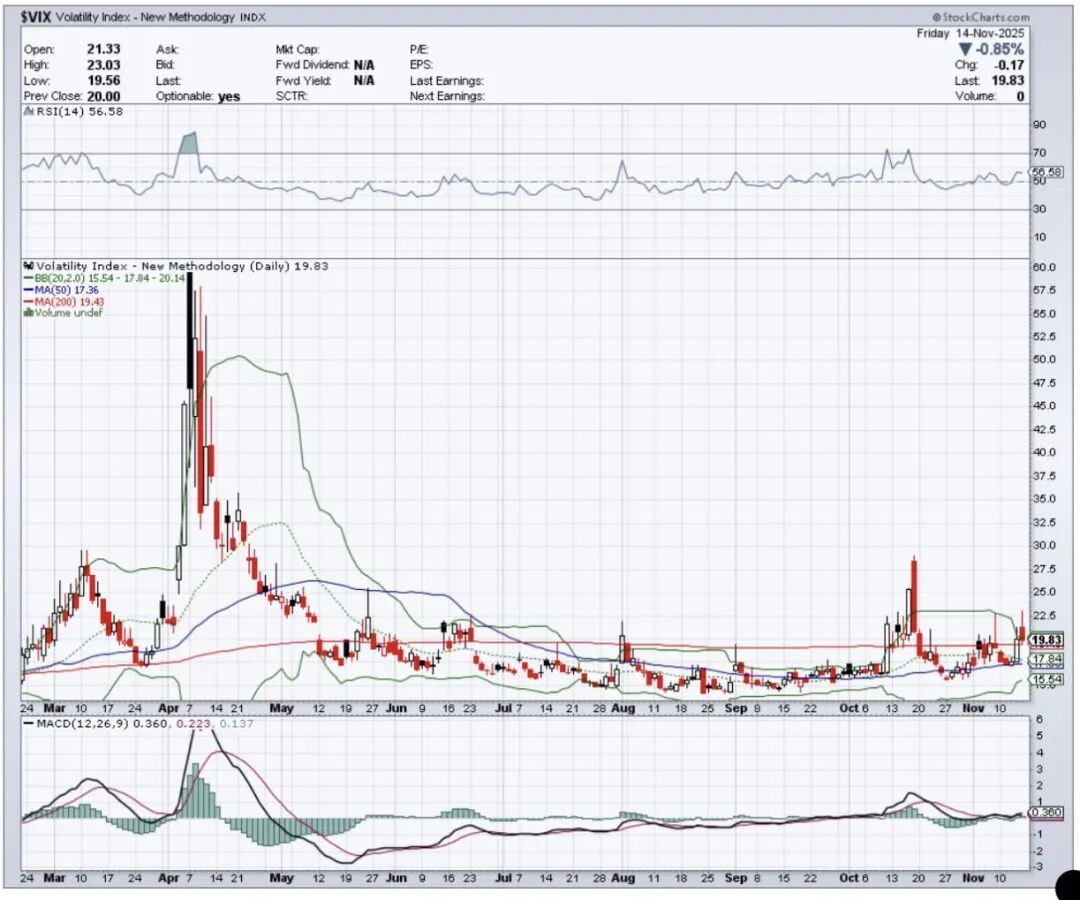This screenshot has height=900, width=1080.
Task: Click the '17.84' tag on price axis
Action: [x=1046, y=659]
